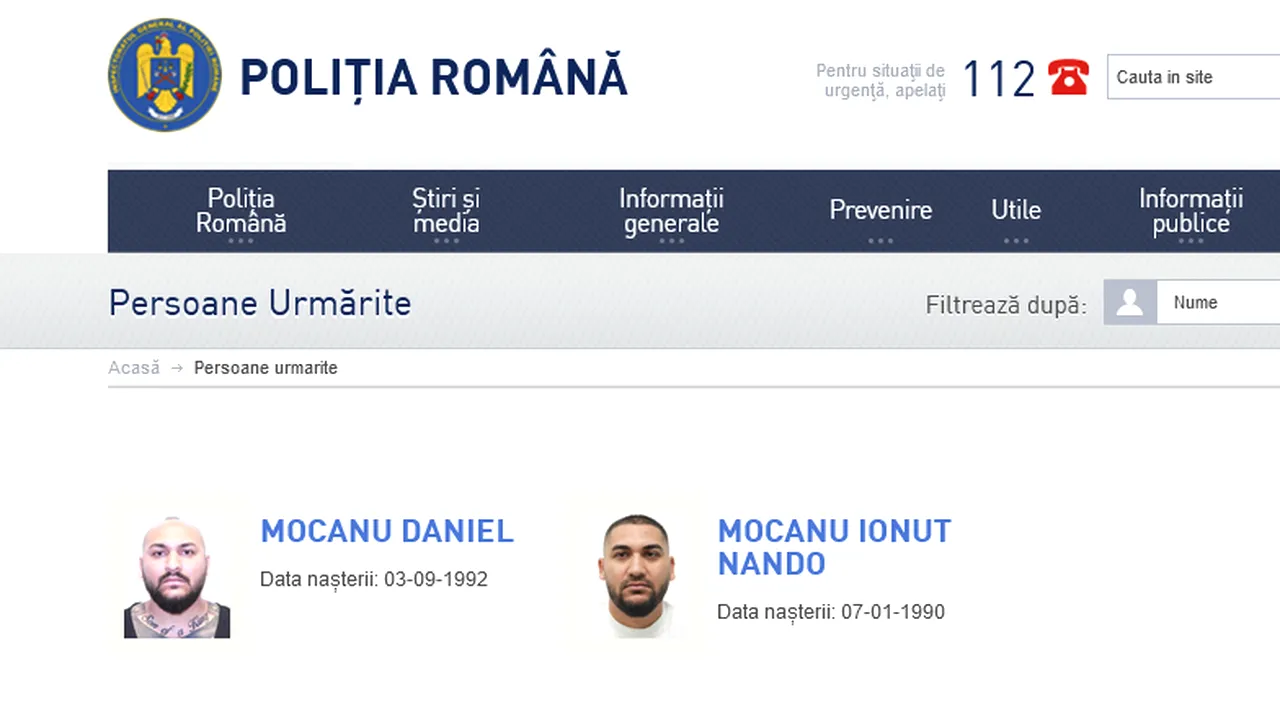Viewport: 1280px width, 720px height.
Task: Go to Acasă via breadcrumb
Action: [134, 368]
